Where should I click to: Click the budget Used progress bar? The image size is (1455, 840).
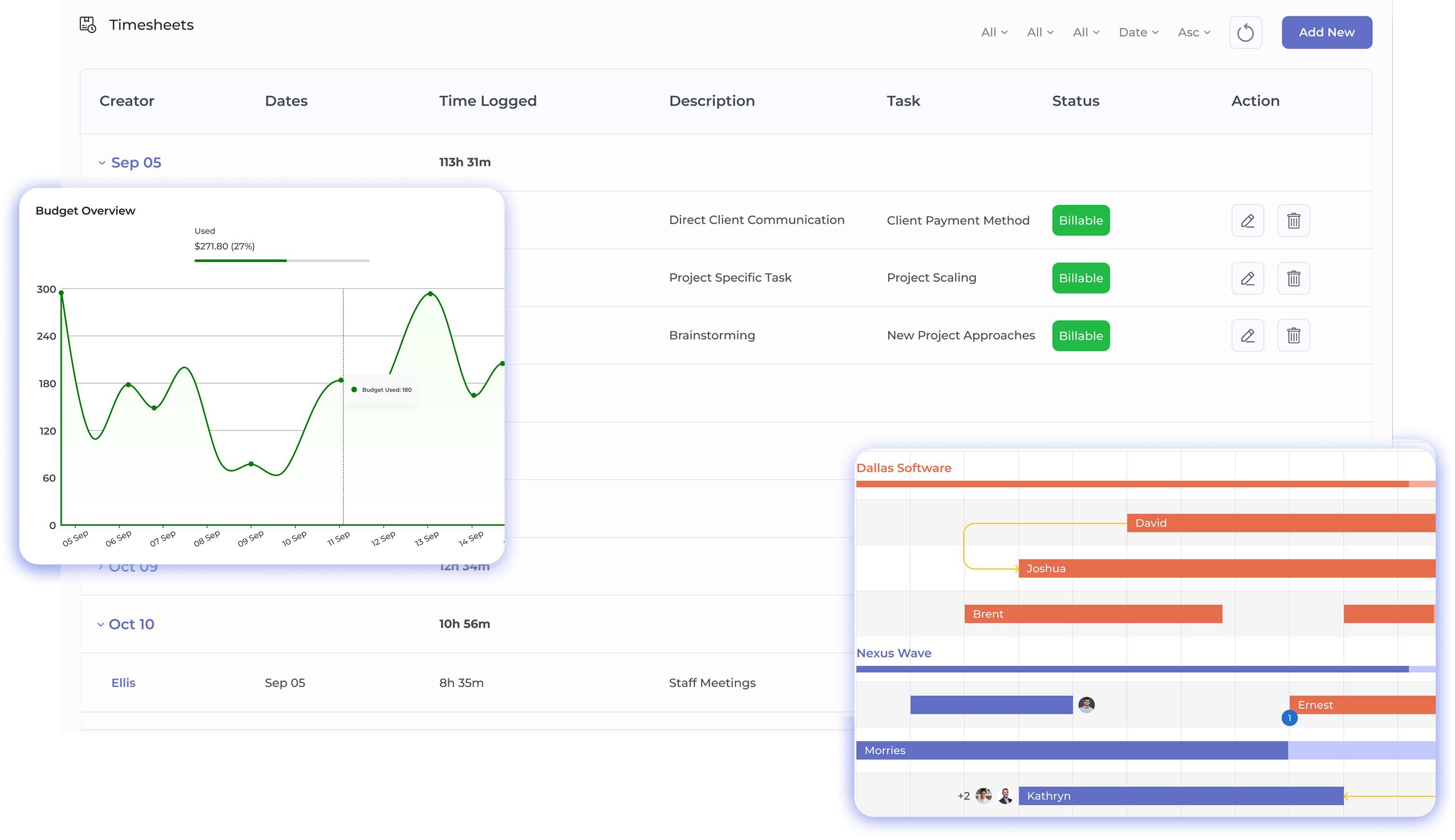(x=282, y=261)
